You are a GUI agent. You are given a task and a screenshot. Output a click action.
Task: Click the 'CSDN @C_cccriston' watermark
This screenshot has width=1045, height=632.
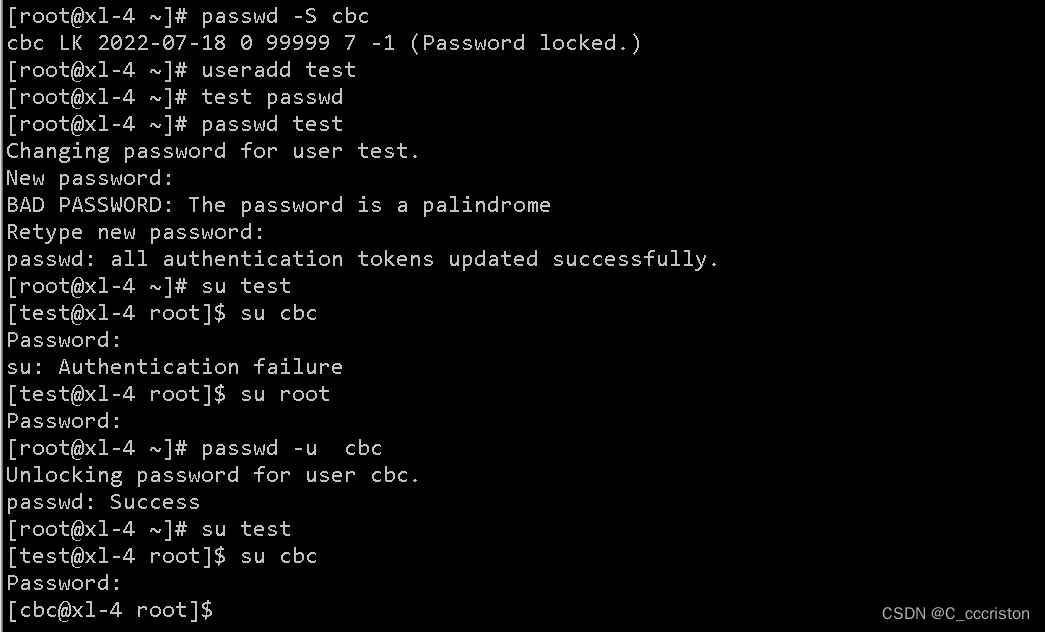pyautogui.click(x=956, y=613)
